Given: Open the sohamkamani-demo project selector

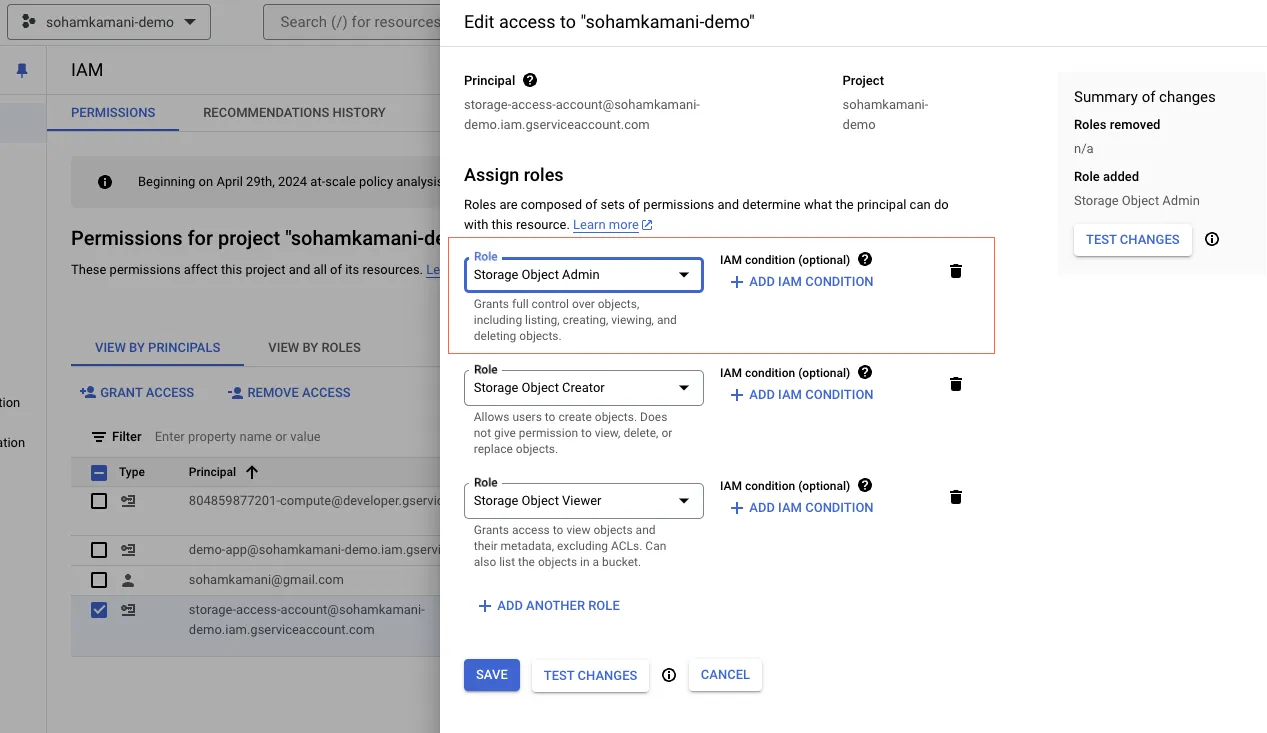Looking at the screenshot, I should tap(108, 21).
